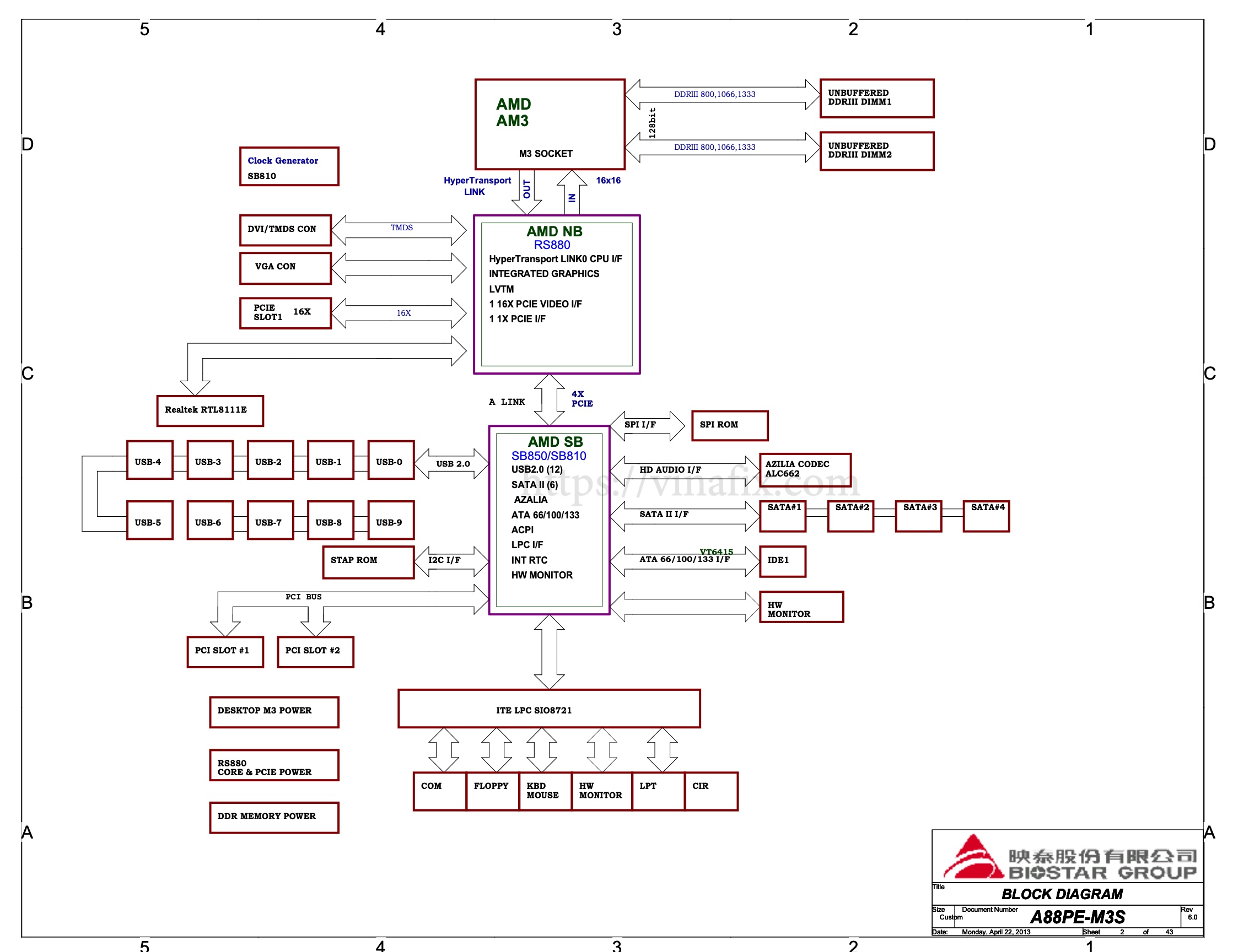Viewport: 1249px width, 952px height.
Task: Click the LPT box
Action: pyautogui.click(x=658, y=791)
